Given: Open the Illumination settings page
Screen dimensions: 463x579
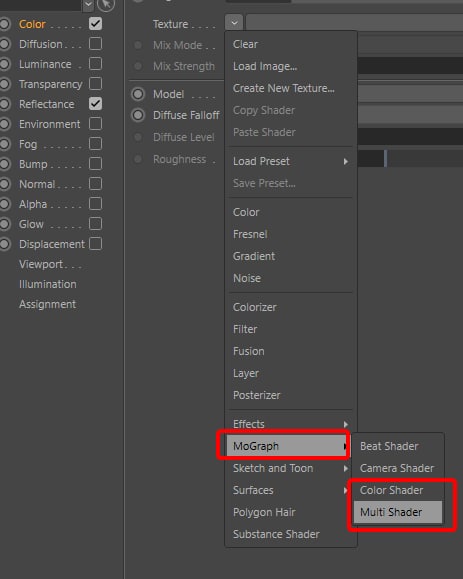Looking at the screenshot, I should [48, 284].
